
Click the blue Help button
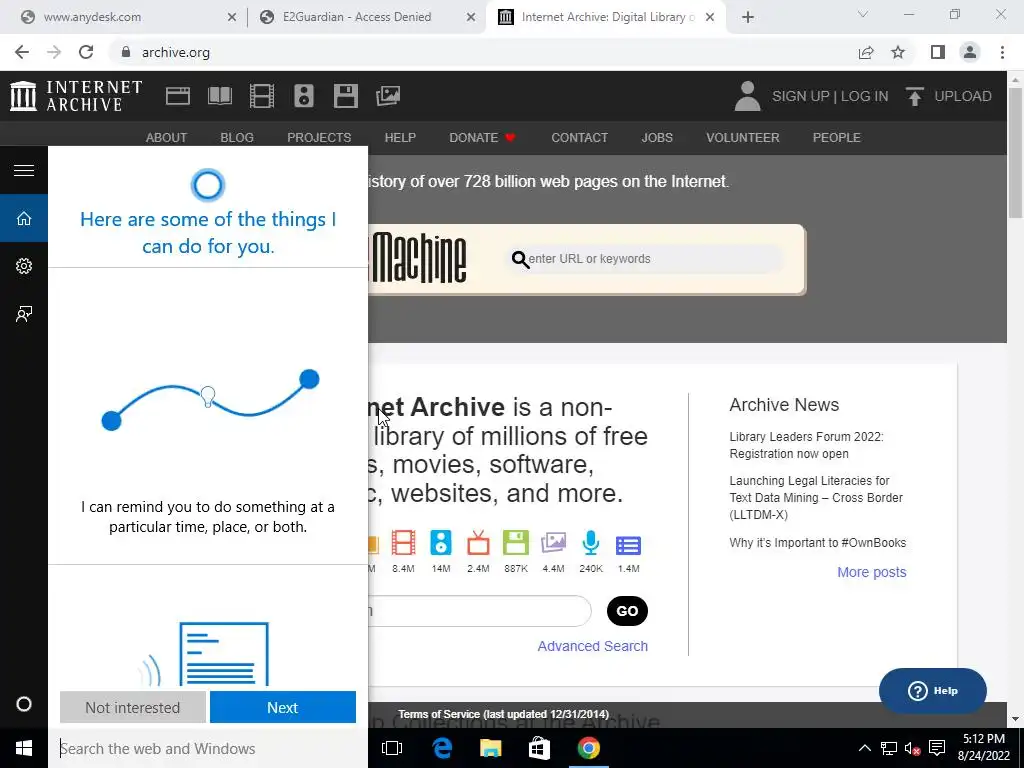pos(933,691)
